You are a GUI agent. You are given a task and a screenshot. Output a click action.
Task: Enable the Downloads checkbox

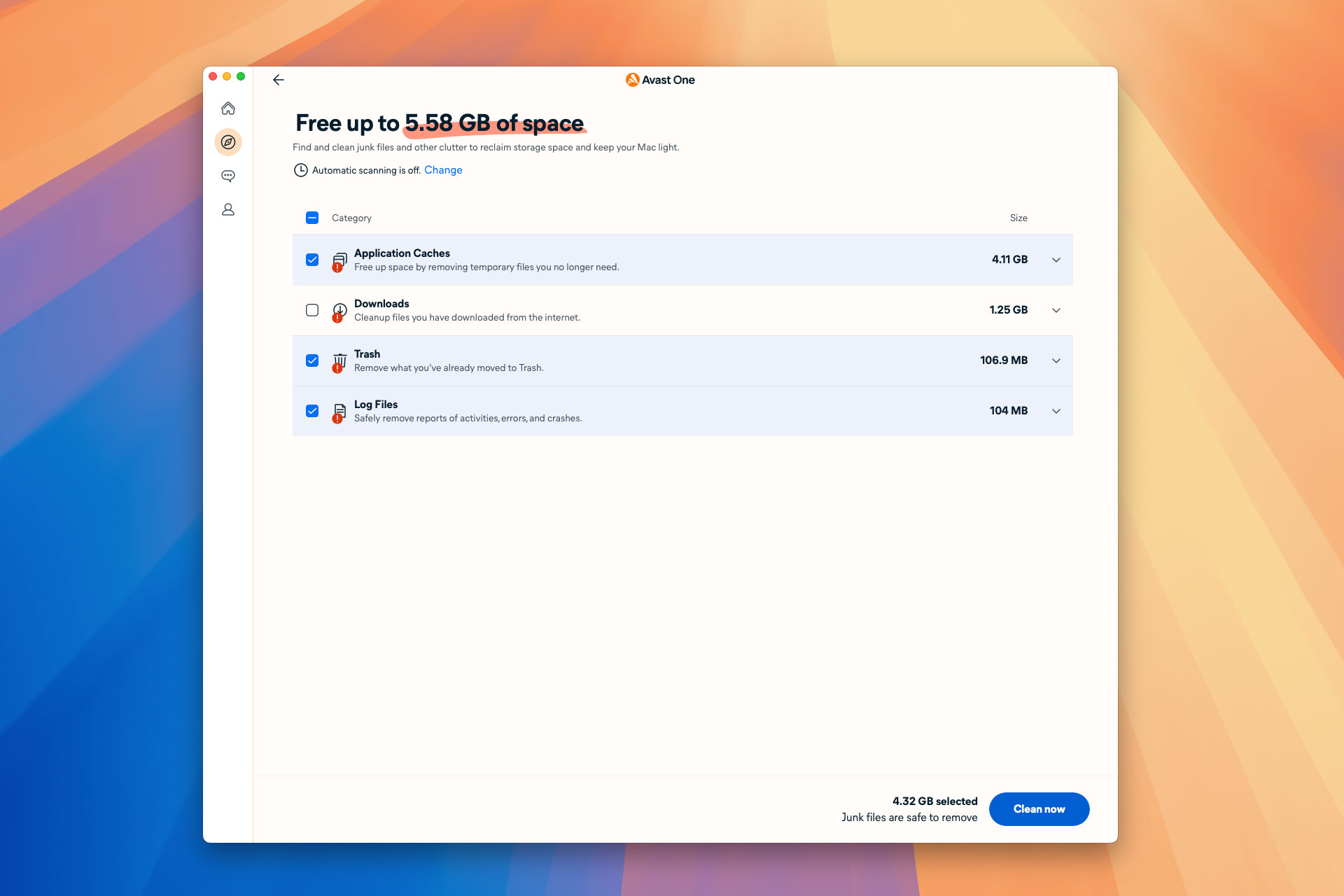tap(312, 310)
